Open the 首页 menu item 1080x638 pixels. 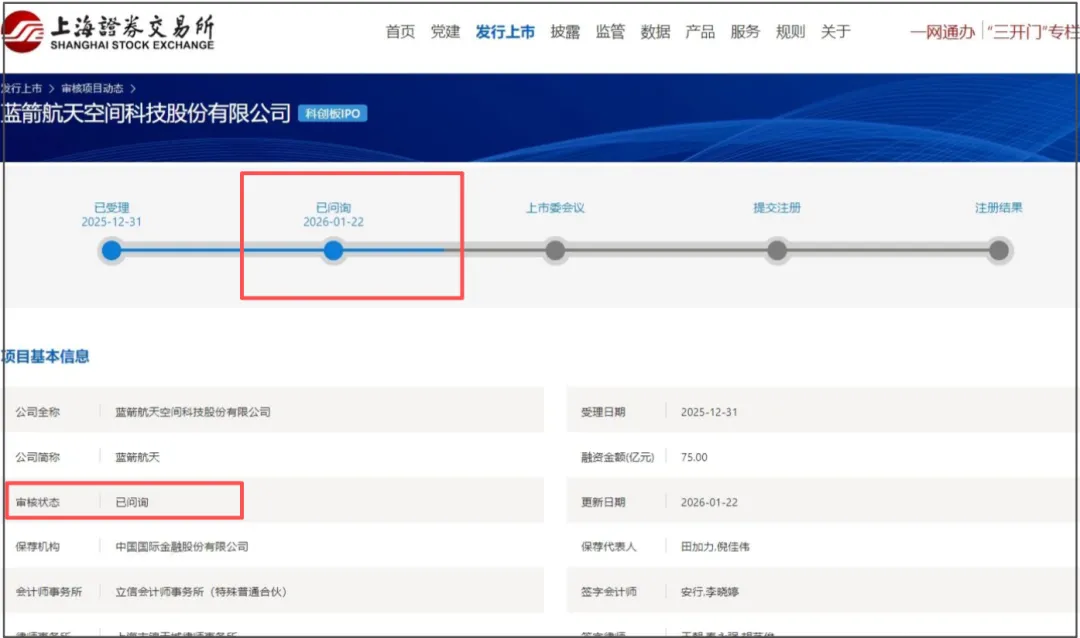pyautogui.click(x=400, y=32)
